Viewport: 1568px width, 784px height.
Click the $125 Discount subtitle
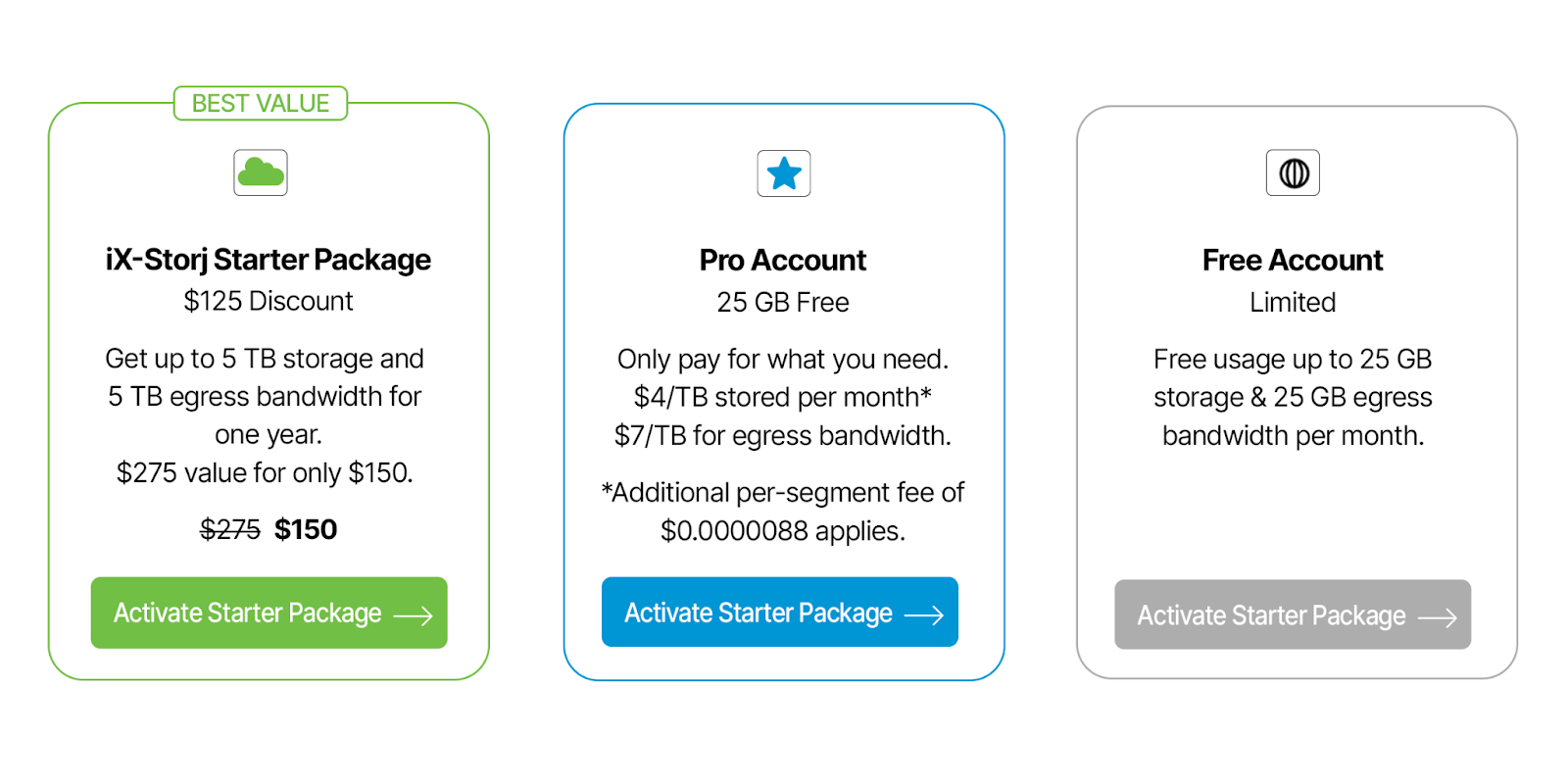pyautogui.click(x=269, y=301)
